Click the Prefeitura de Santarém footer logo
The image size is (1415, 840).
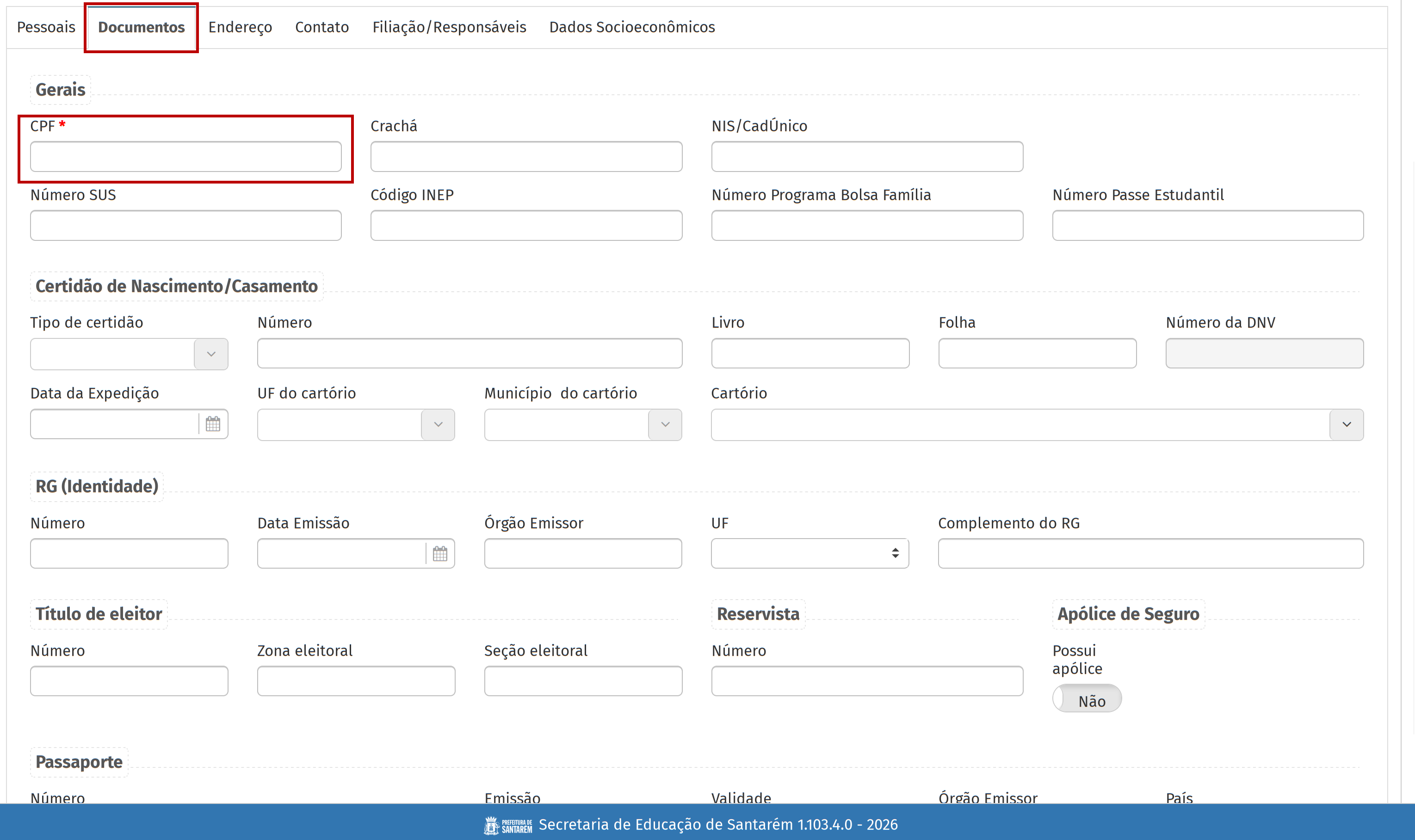(507, 825)
